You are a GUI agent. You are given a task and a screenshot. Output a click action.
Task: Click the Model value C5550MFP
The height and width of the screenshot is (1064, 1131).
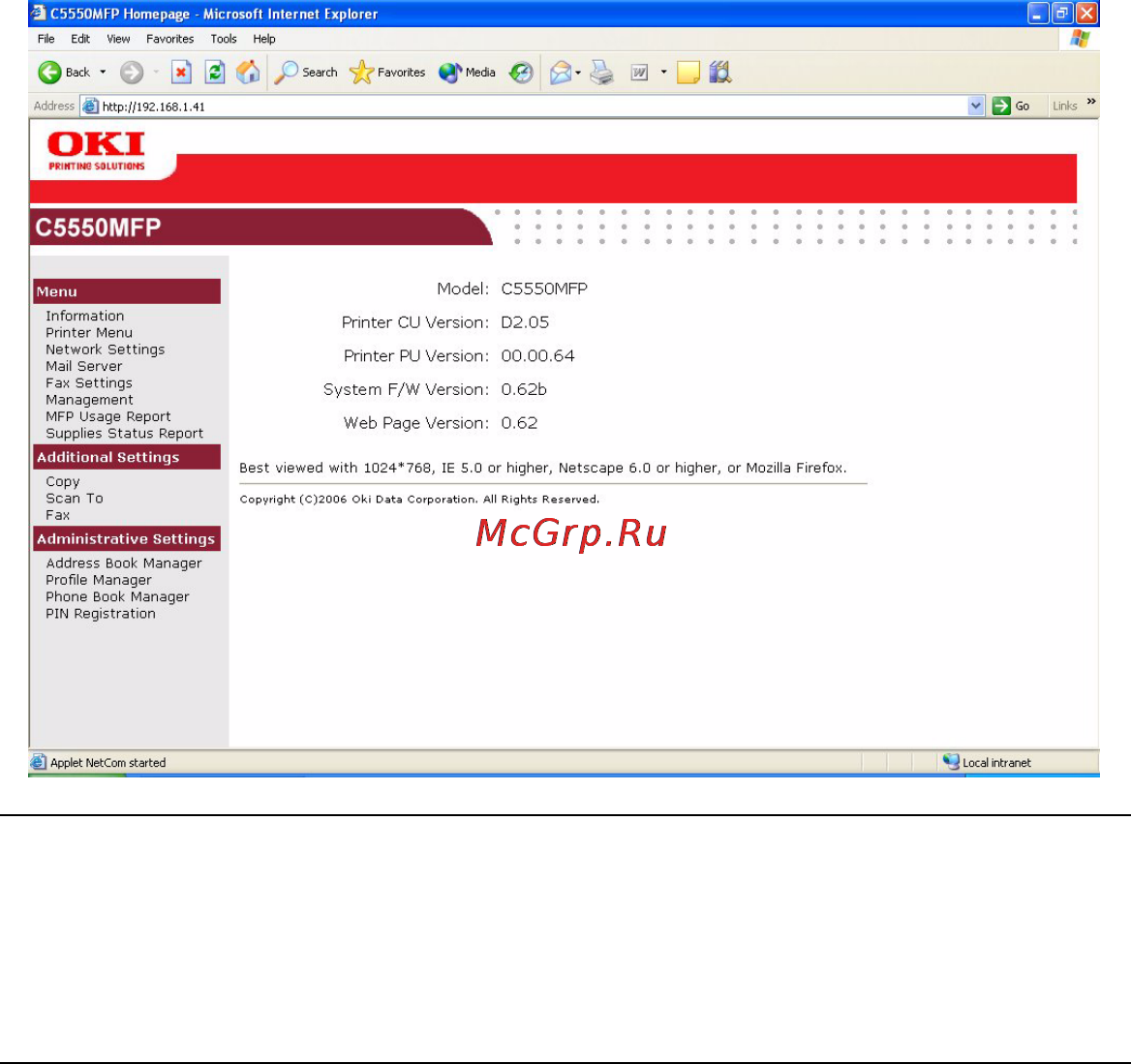click(x=544, y=289)
